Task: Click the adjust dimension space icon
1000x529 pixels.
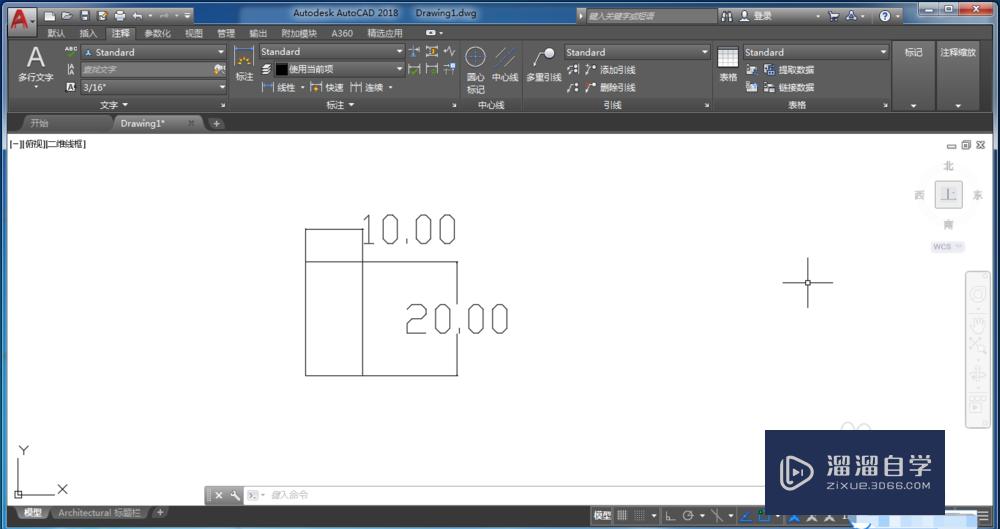Action: (432, 52)
